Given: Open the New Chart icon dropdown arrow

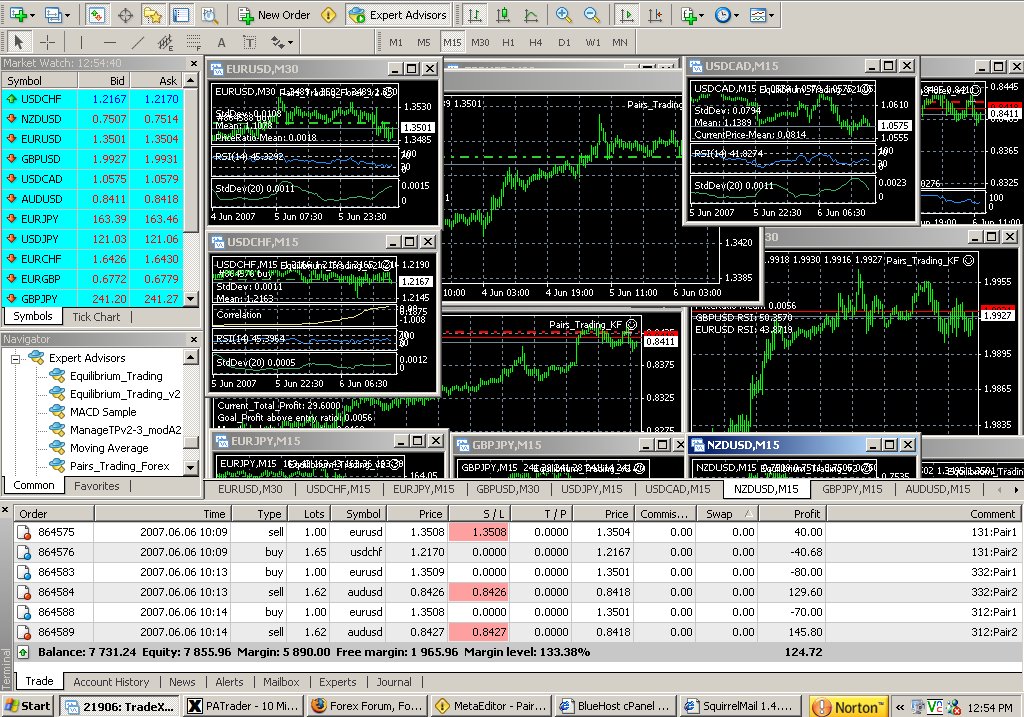Looking at the screenshot, I should pyautogui.click(x=32, y=15).
